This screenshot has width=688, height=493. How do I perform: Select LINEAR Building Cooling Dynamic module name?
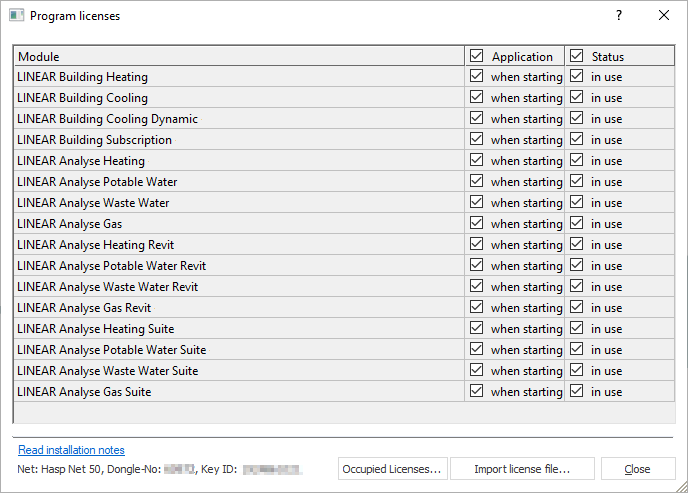108,119
